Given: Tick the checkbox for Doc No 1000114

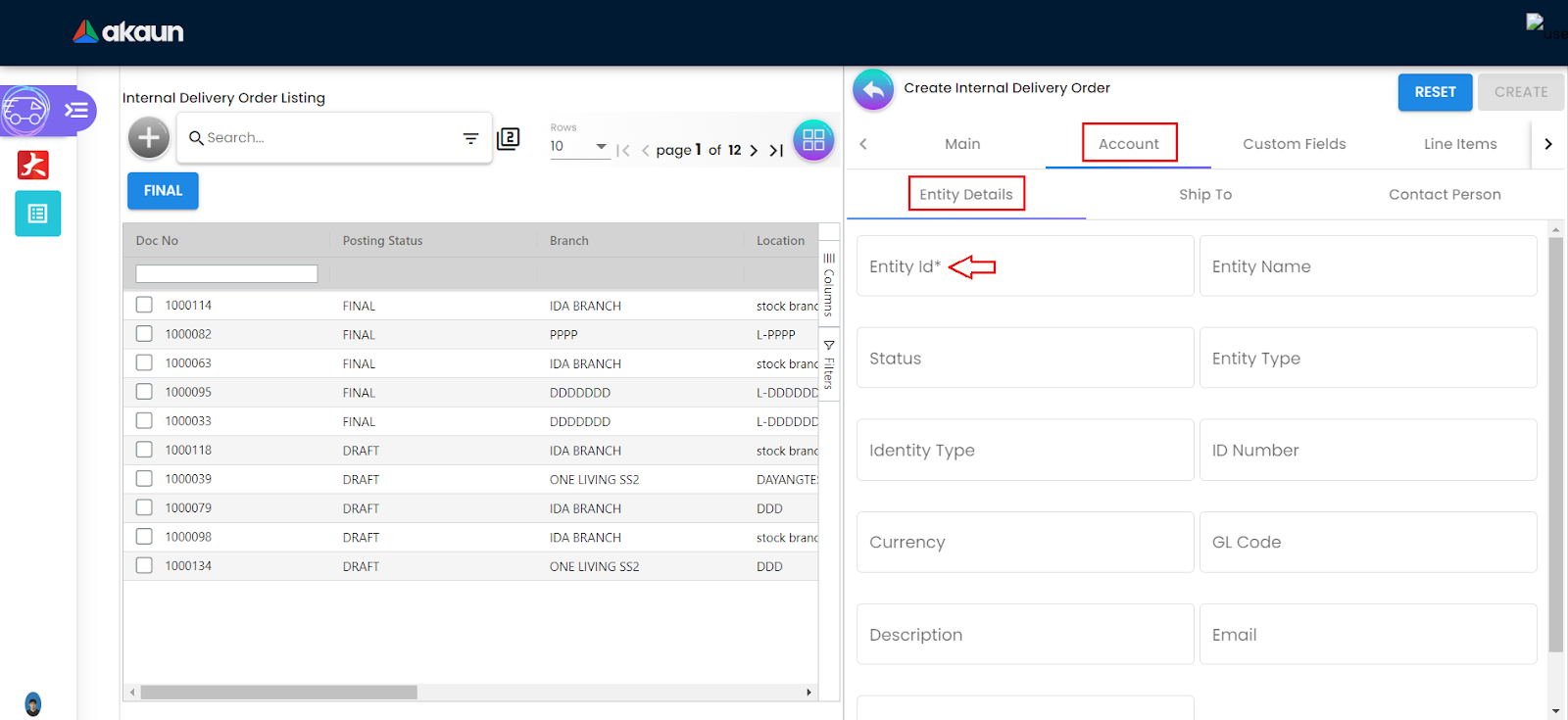Looking at the screenshot, I should 144,305.
